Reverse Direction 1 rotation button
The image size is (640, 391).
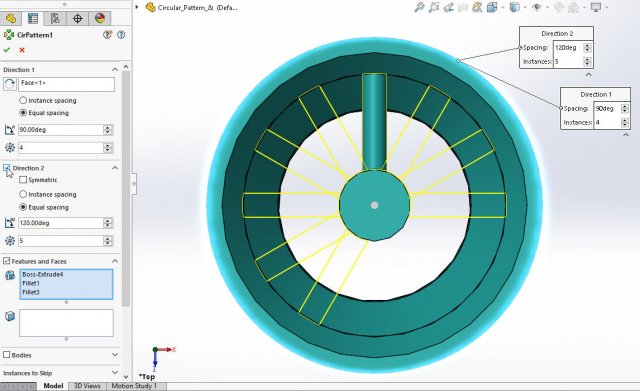point(9,84)
